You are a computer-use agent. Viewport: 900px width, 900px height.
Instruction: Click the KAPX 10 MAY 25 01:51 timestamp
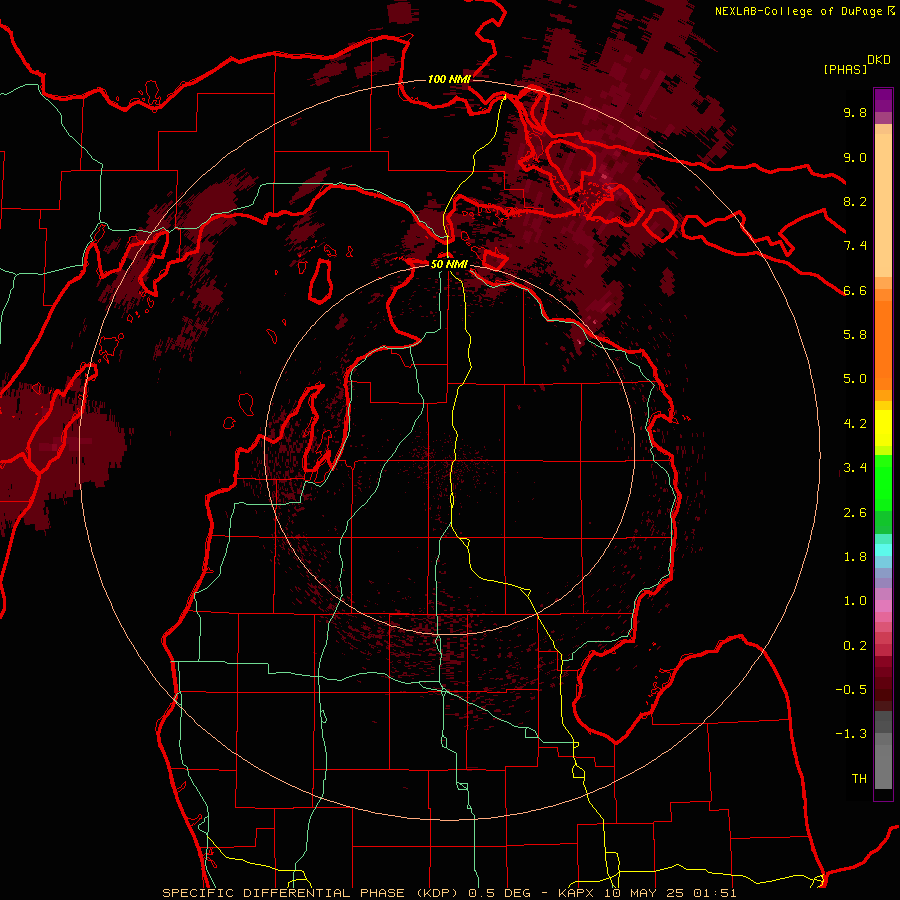coord(647,893)
